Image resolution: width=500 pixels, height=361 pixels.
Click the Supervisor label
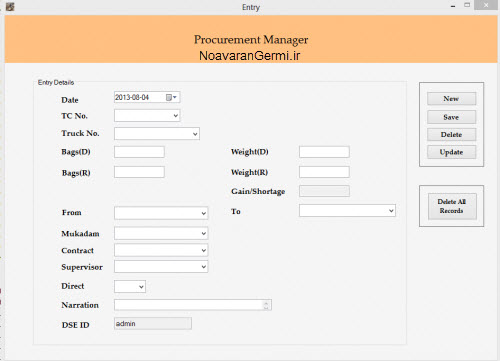[82, 267]
